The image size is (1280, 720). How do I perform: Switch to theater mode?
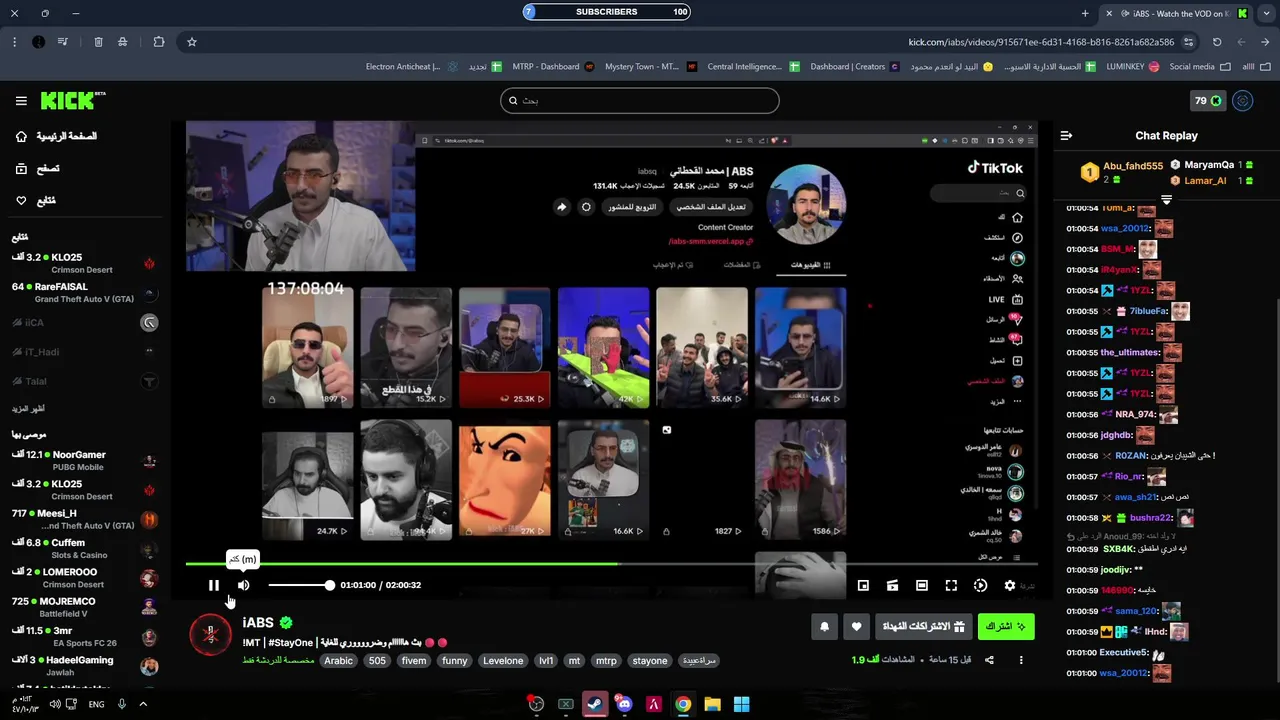tap(922, 585)
